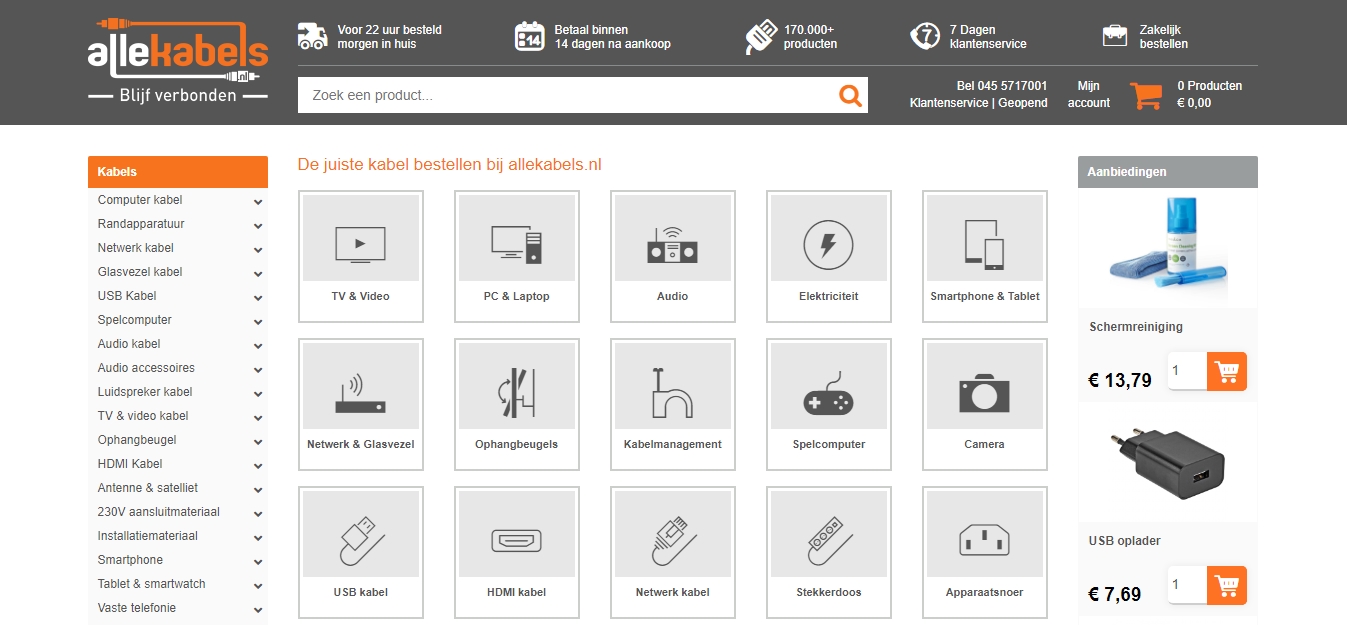Open the Kabelmanagement category tile

point(673,404)
